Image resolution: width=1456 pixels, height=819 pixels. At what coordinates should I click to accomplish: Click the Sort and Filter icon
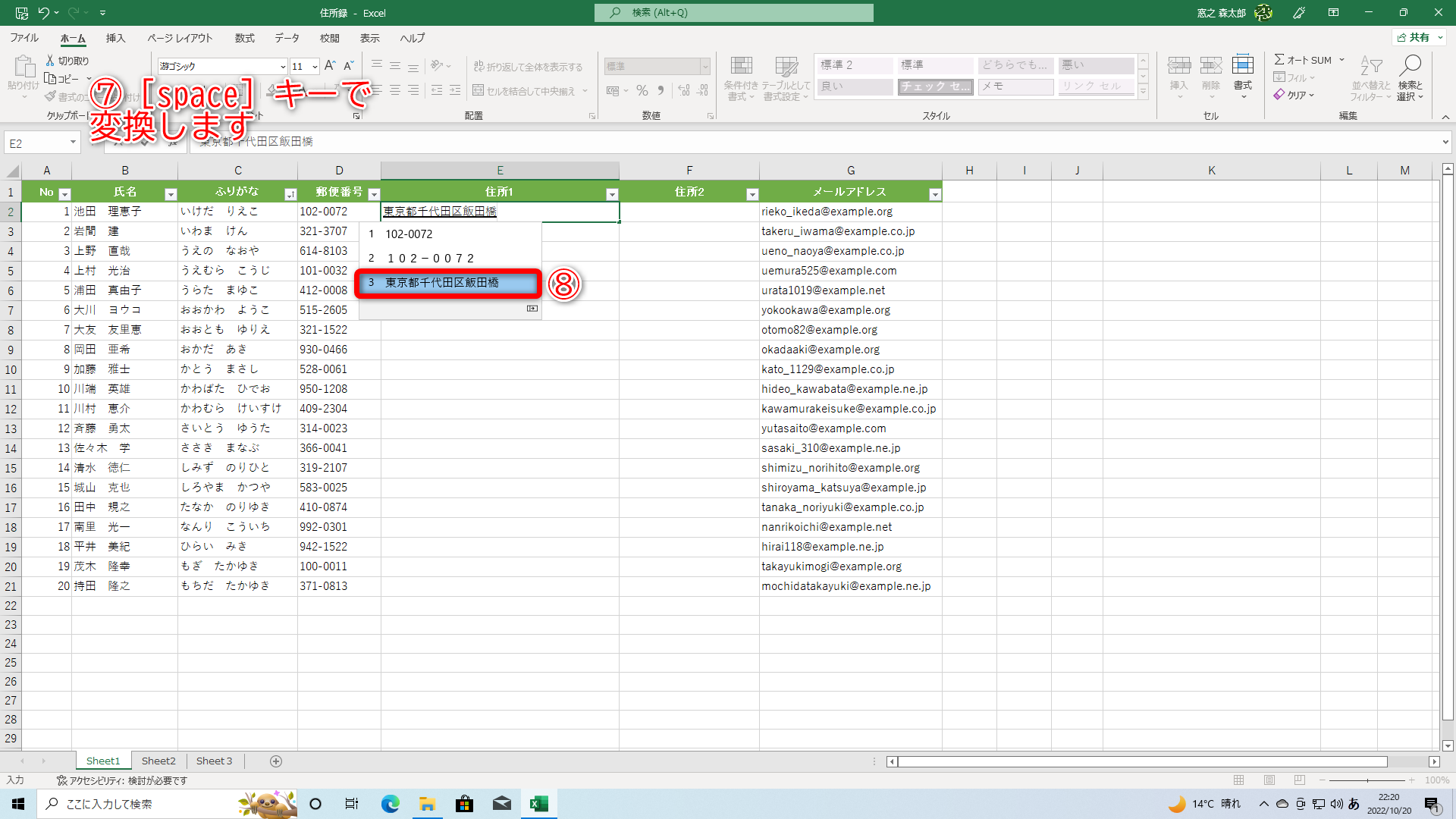pyautogui.click(x=1370, y=67)
